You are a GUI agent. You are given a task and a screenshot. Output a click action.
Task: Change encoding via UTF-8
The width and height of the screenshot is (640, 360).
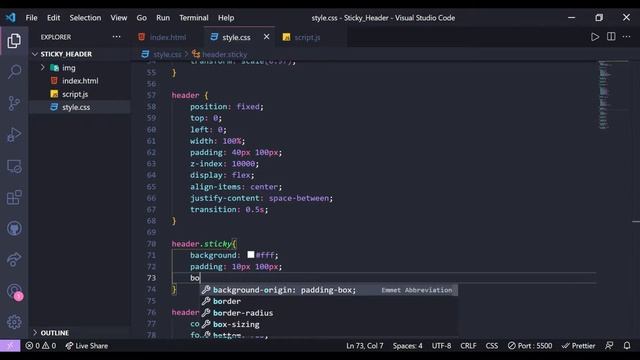pyautogui.click(x=441, y=346)
